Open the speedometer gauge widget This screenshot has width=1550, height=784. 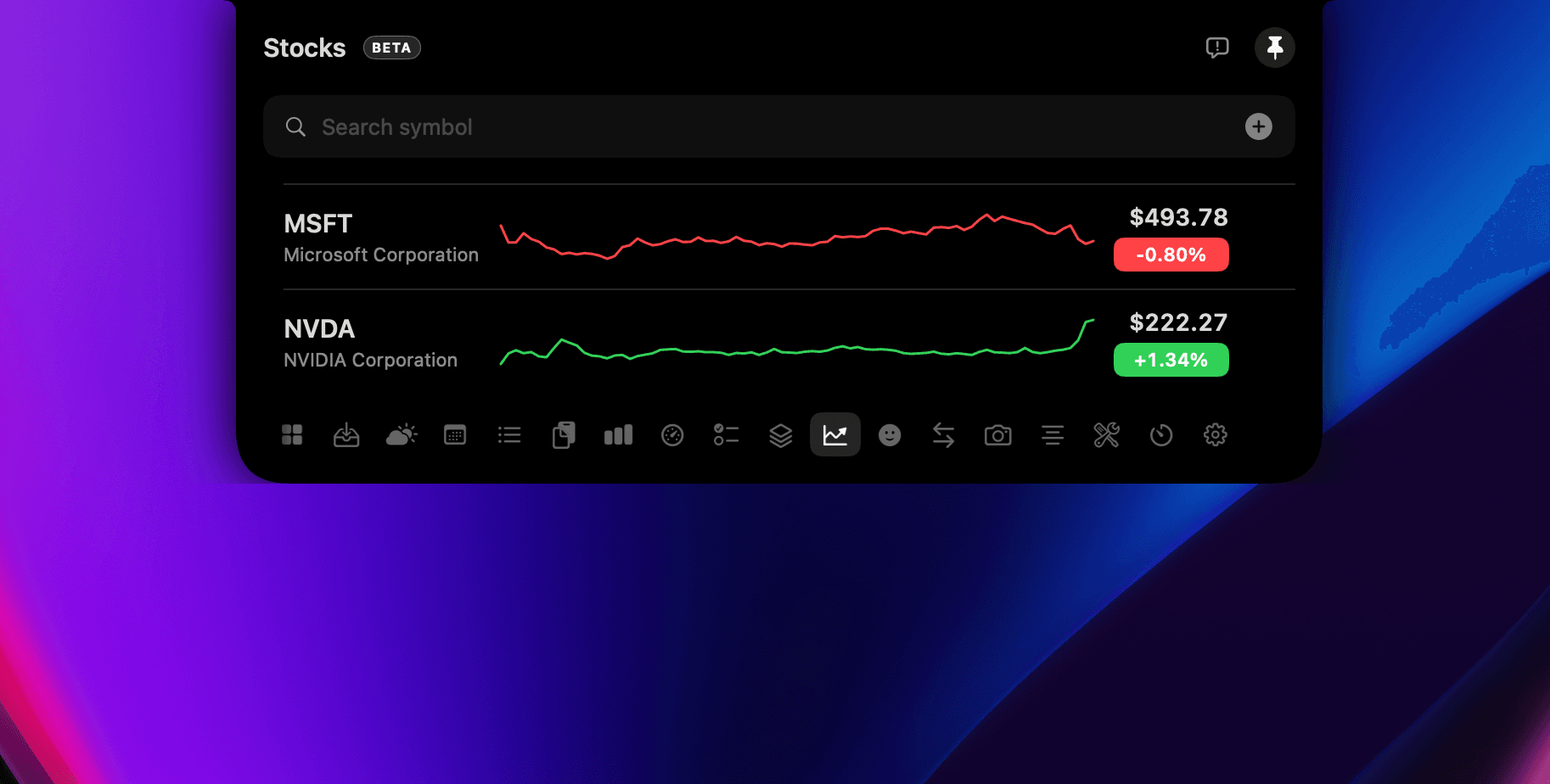click(672, 435)
